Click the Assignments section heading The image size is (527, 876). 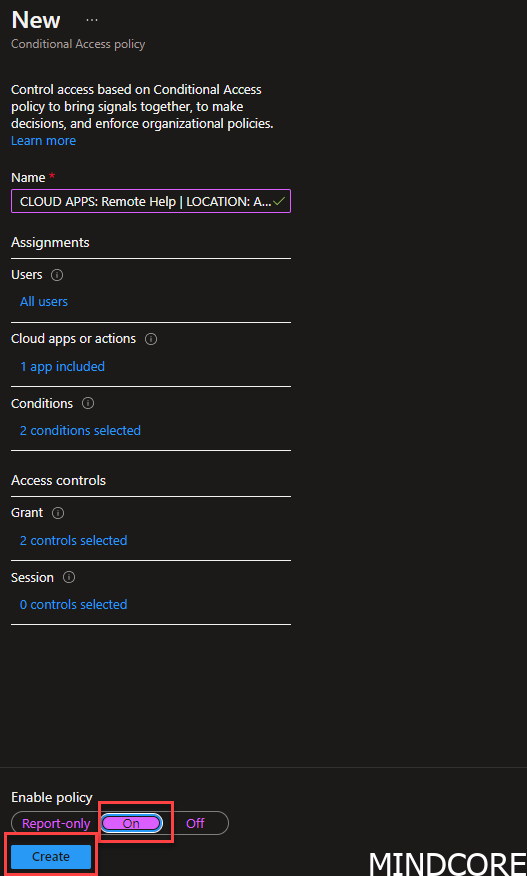[x=50, y=242]
